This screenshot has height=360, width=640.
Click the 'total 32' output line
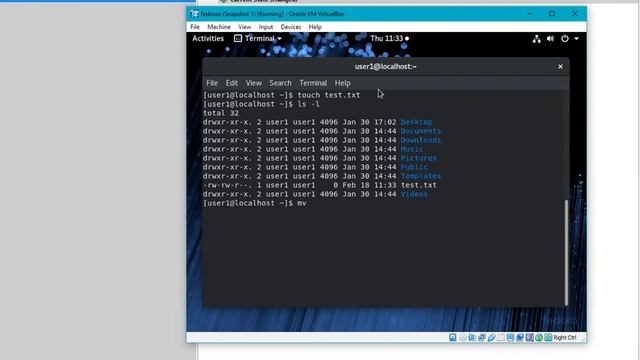coord(221,113)
